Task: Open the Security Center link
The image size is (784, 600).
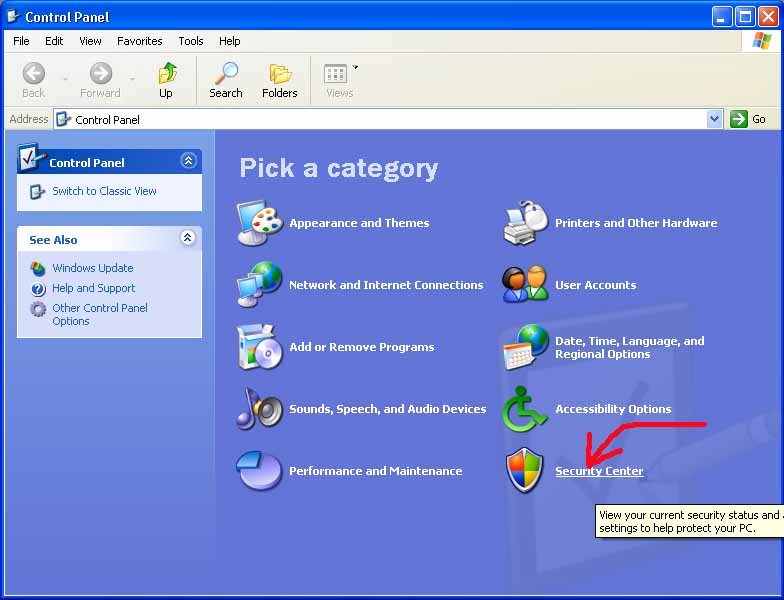Action: [x=599, y=471]
